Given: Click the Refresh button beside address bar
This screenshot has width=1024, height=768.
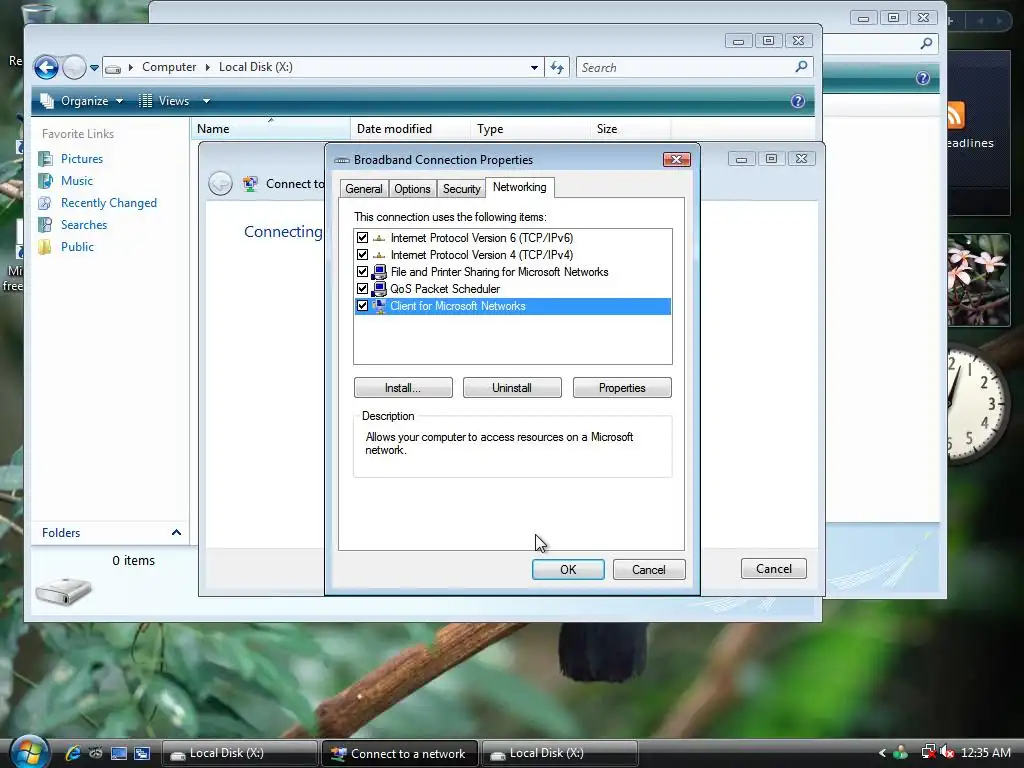Looking at the screenshot, I should [x=557, y=67].
